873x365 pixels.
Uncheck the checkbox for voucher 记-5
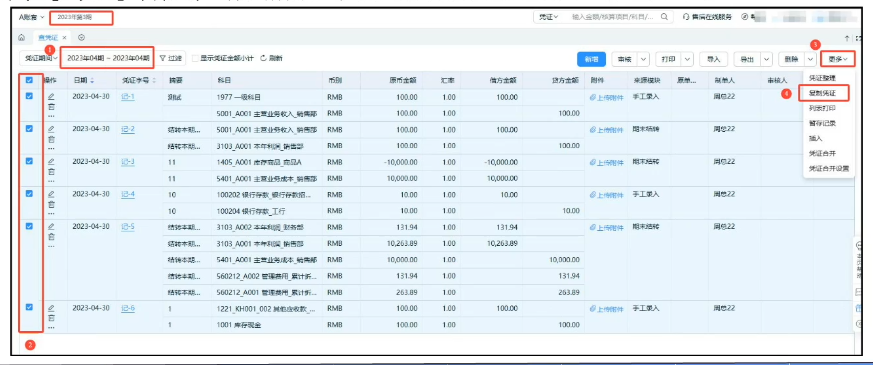tap(30, 226)
